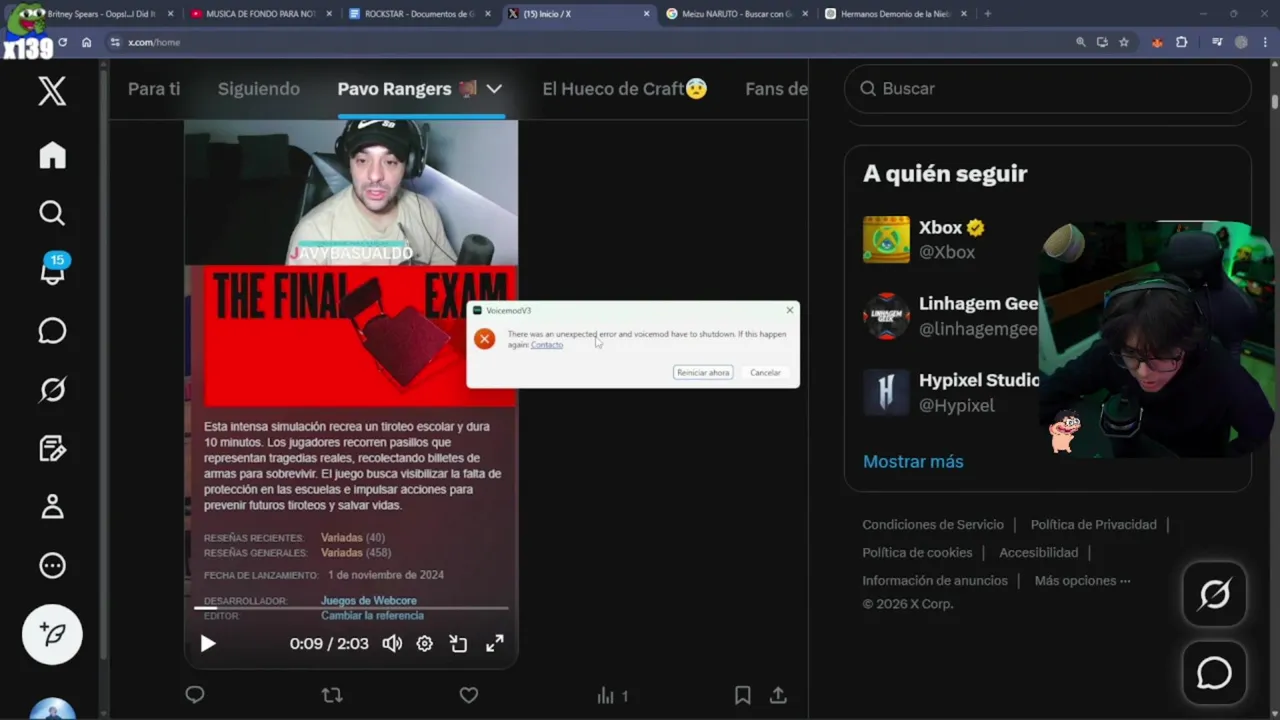Expand the Pavo Rangers tab chevron
The width and height of the screenshot is (1280, 720).
coord(494,89)
